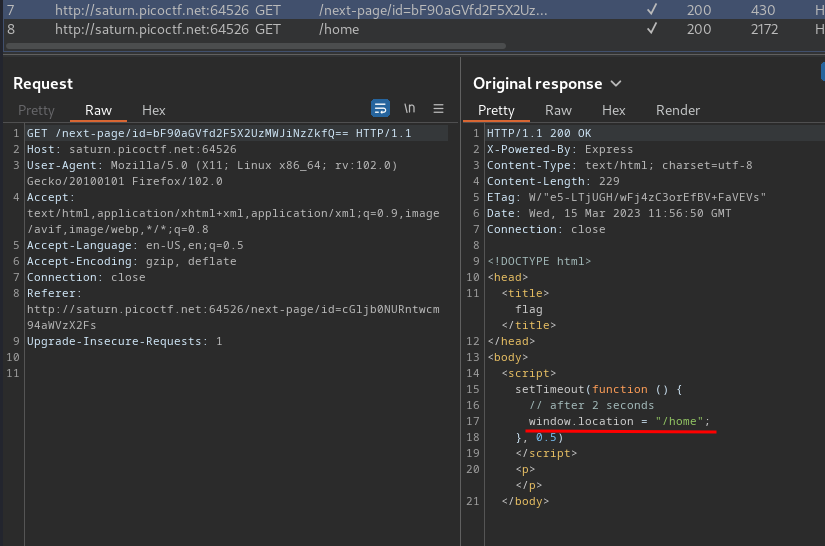
Task: Switch Request view to Hex tab
Action: 154,110
